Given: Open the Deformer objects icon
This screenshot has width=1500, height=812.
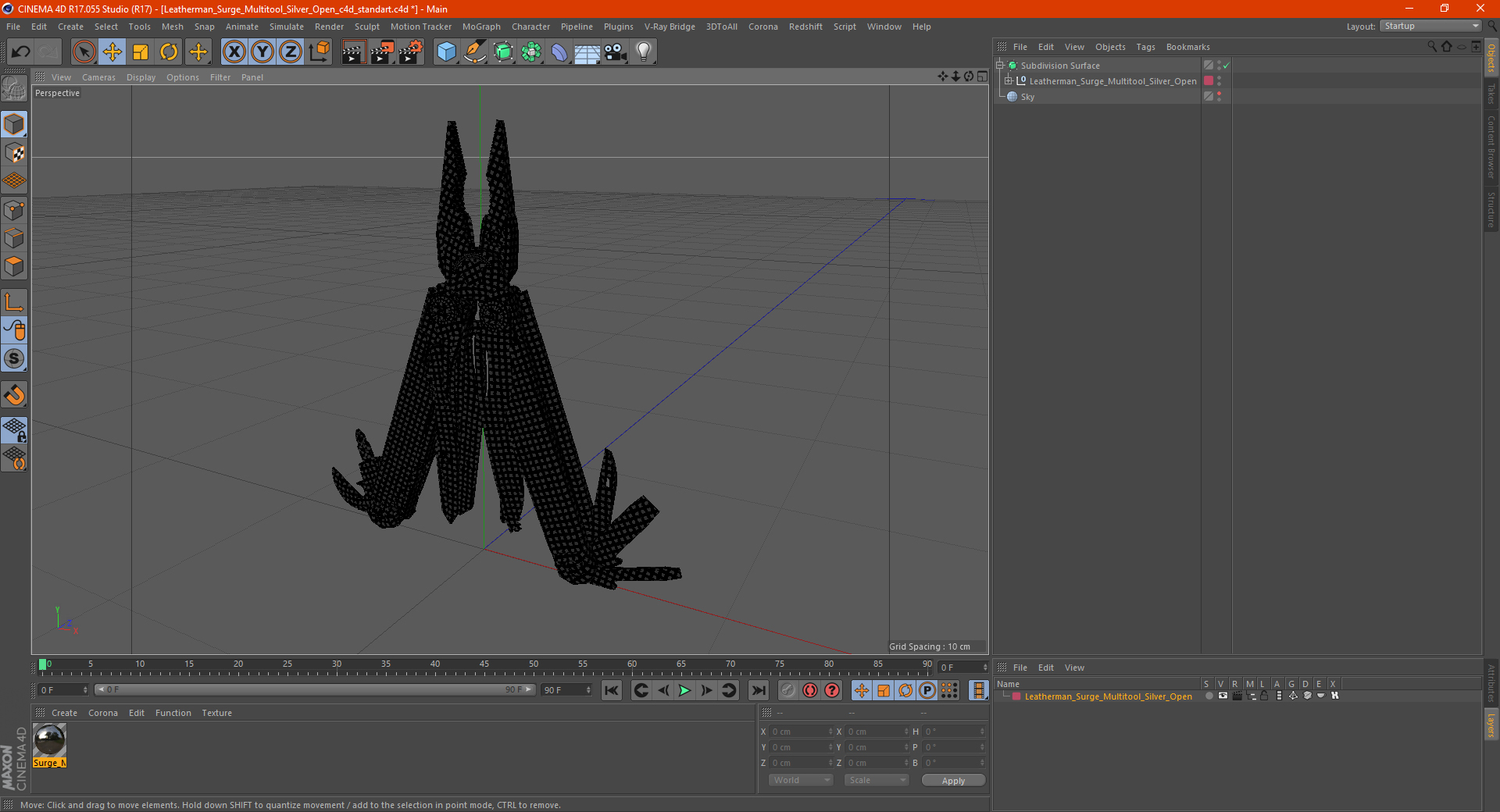Looking at the screenshot, I should pos(559,52).
